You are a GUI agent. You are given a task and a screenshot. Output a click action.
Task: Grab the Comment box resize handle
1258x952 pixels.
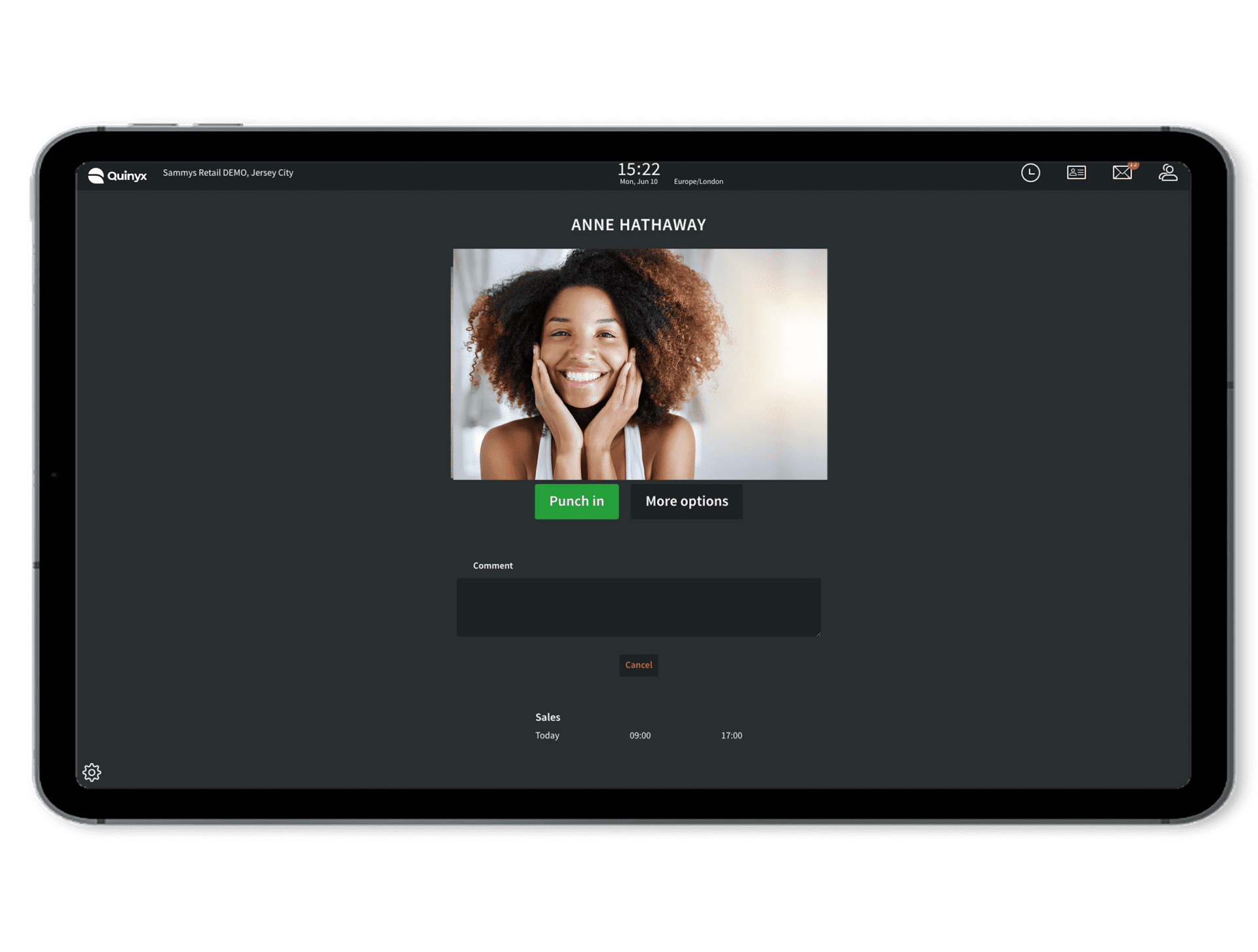pos(818,634)
